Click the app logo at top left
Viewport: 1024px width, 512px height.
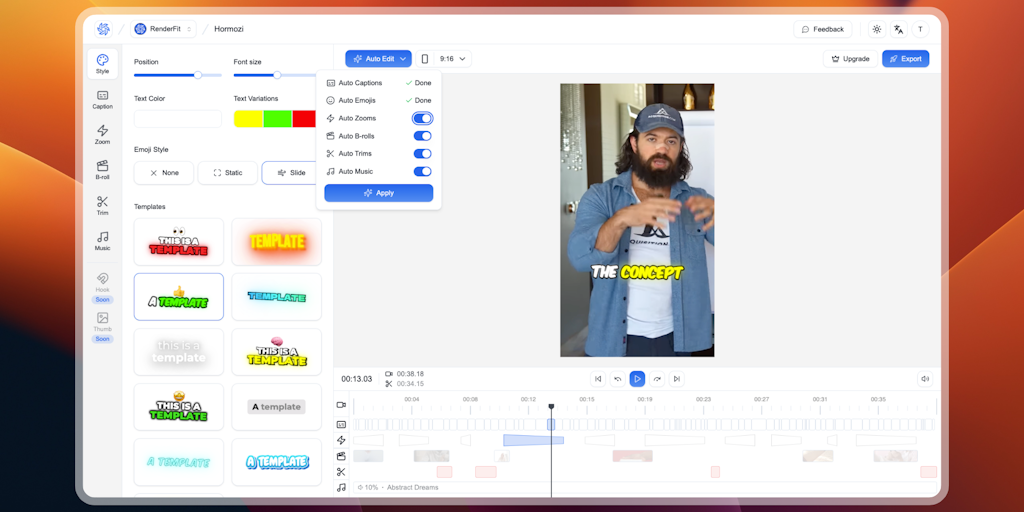pyautogui.click(x=103, y=29)
